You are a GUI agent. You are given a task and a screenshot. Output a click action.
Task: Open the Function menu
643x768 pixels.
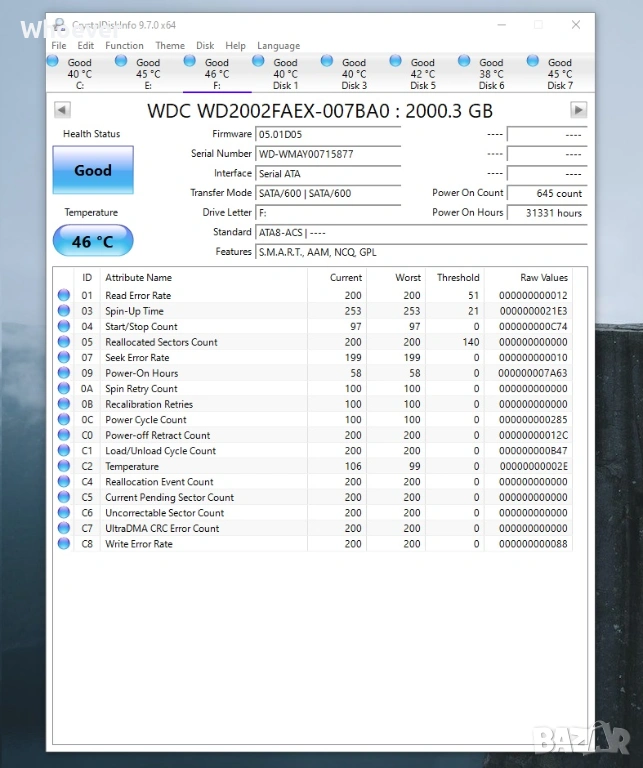124,45
